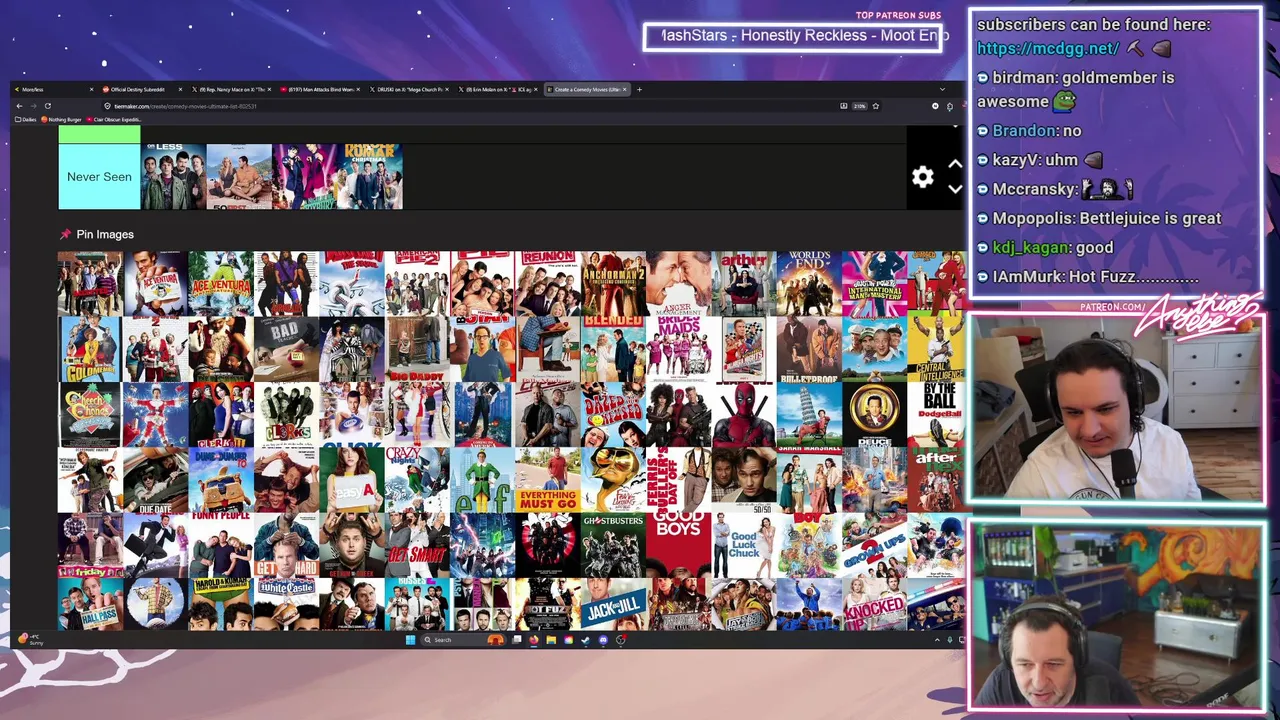Select the Austin Powers Goldmember poster

pyautogui.click(x=90, y=348)
